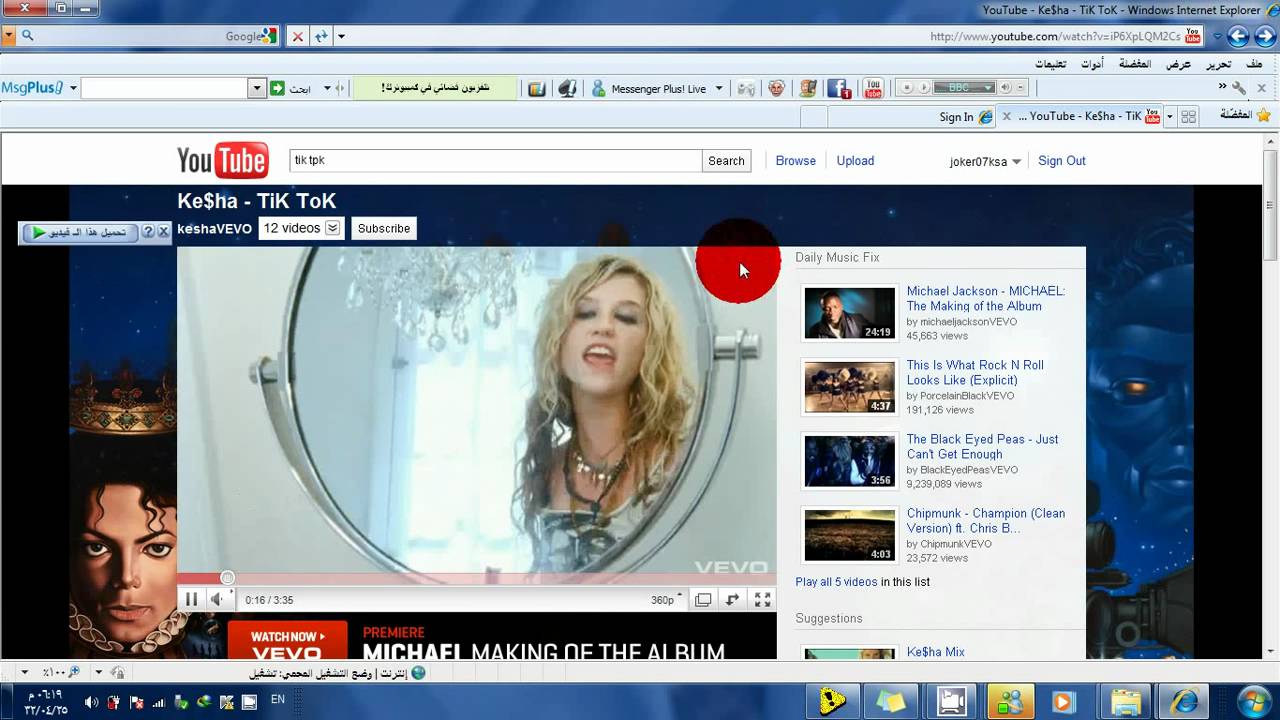Open the Arabic Tools menu (أدوات)

point(1092,64)
